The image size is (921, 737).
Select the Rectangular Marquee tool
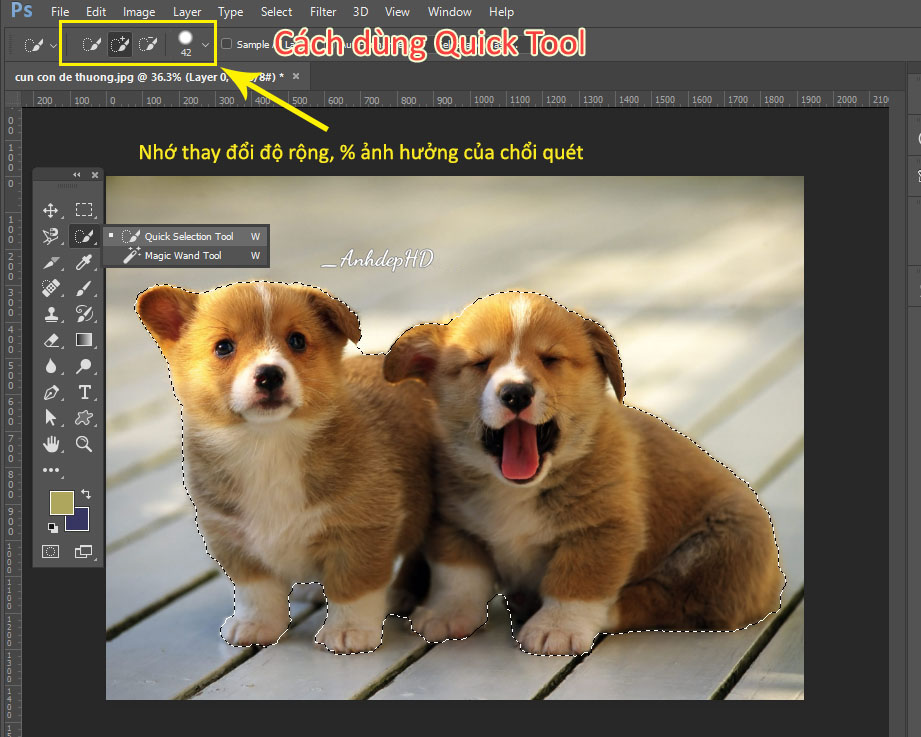84,210
